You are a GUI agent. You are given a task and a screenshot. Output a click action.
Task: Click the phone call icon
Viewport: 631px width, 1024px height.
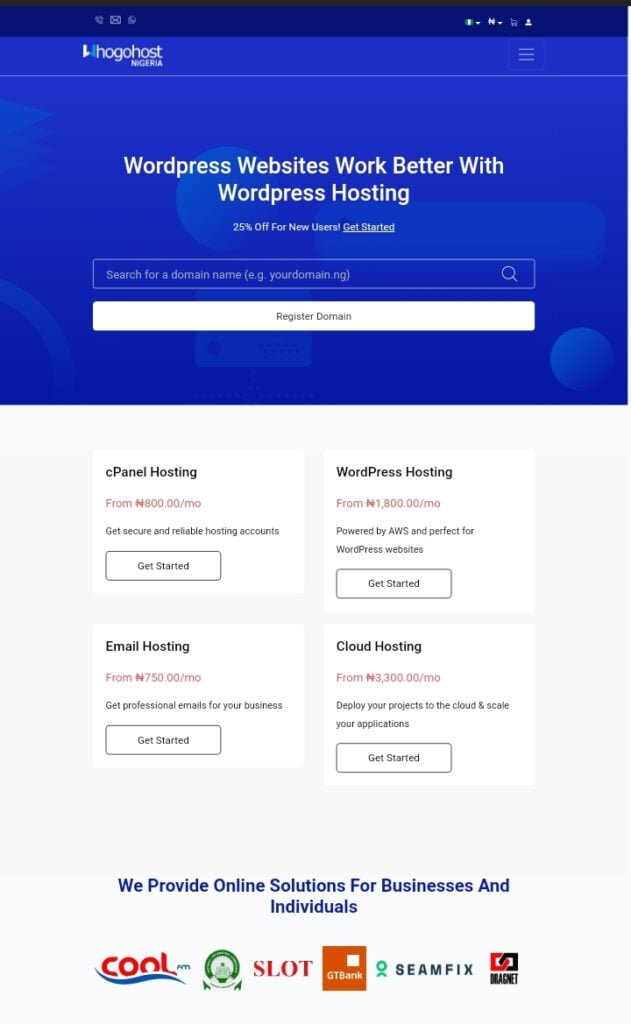tap(99, 20)
